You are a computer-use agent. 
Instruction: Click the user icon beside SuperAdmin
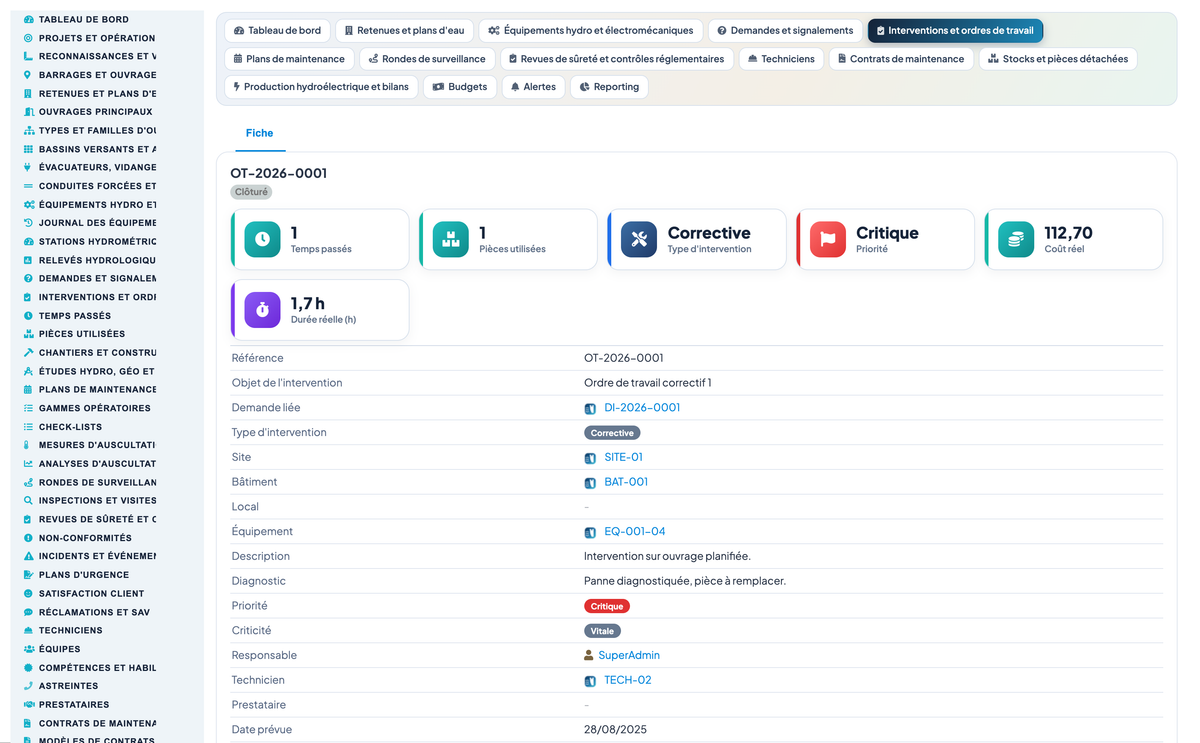coord(589,656)
